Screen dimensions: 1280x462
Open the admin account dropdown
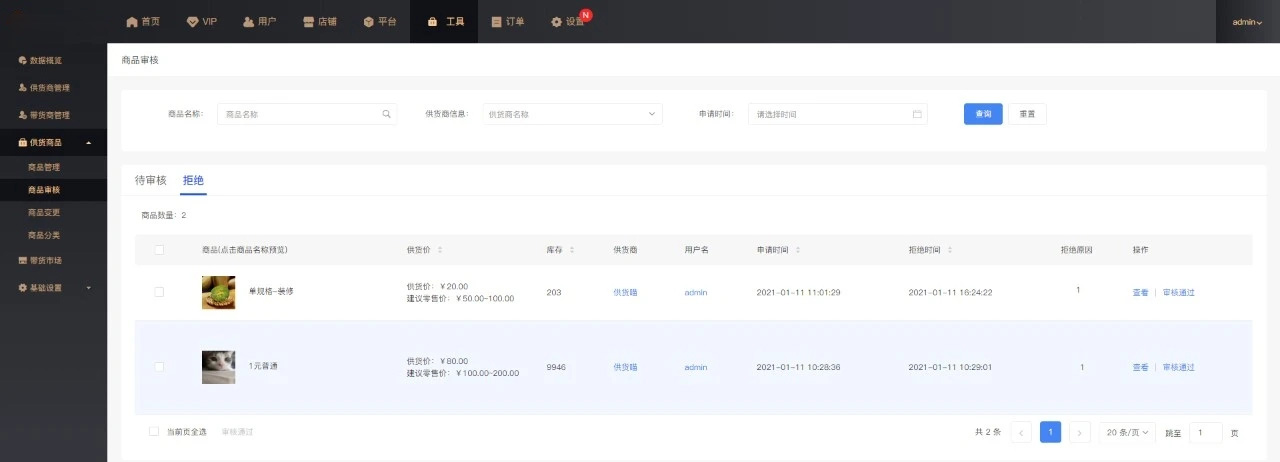(x=1247, y=21)
